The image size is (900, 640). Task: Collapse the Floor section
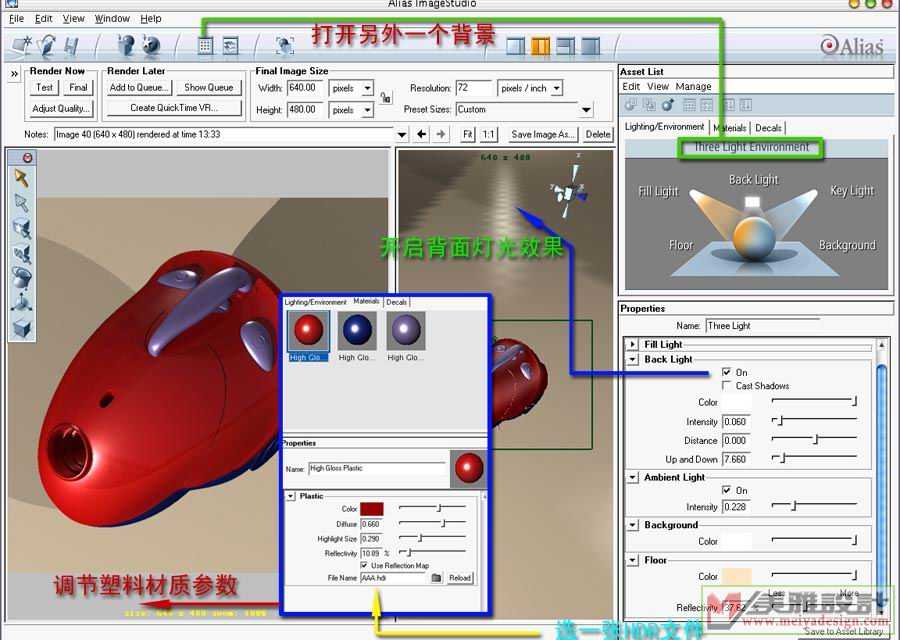(x=632, y=560)
